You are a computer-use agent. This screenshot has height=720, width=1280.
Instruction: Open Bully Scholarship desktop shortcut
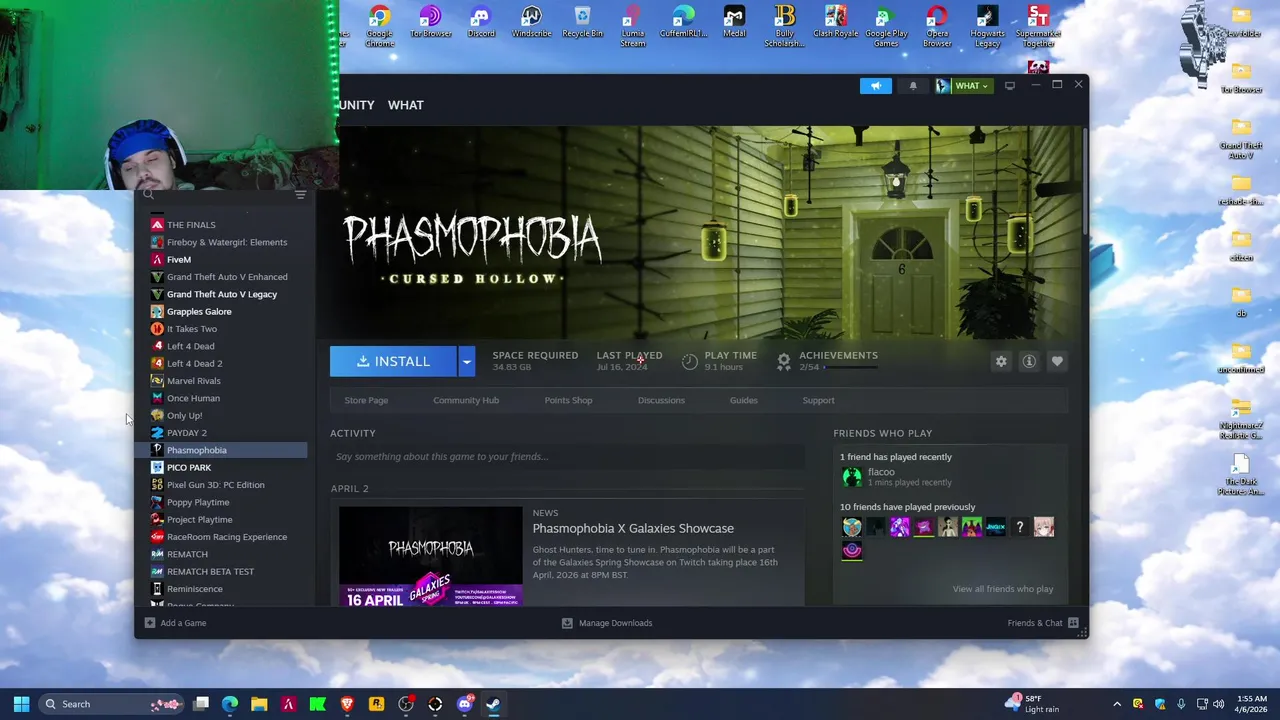tap(785, 26)
